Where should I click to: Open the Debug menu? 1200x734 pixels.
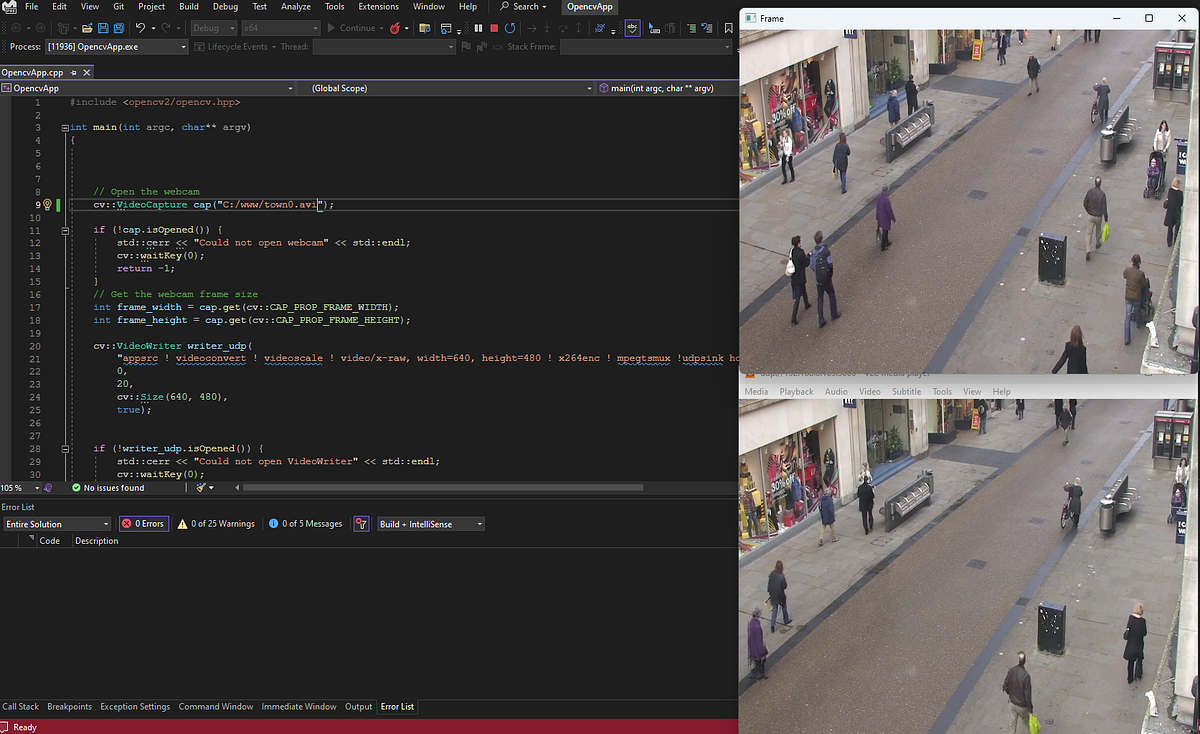pyautogui.click(x=225, y=6)
